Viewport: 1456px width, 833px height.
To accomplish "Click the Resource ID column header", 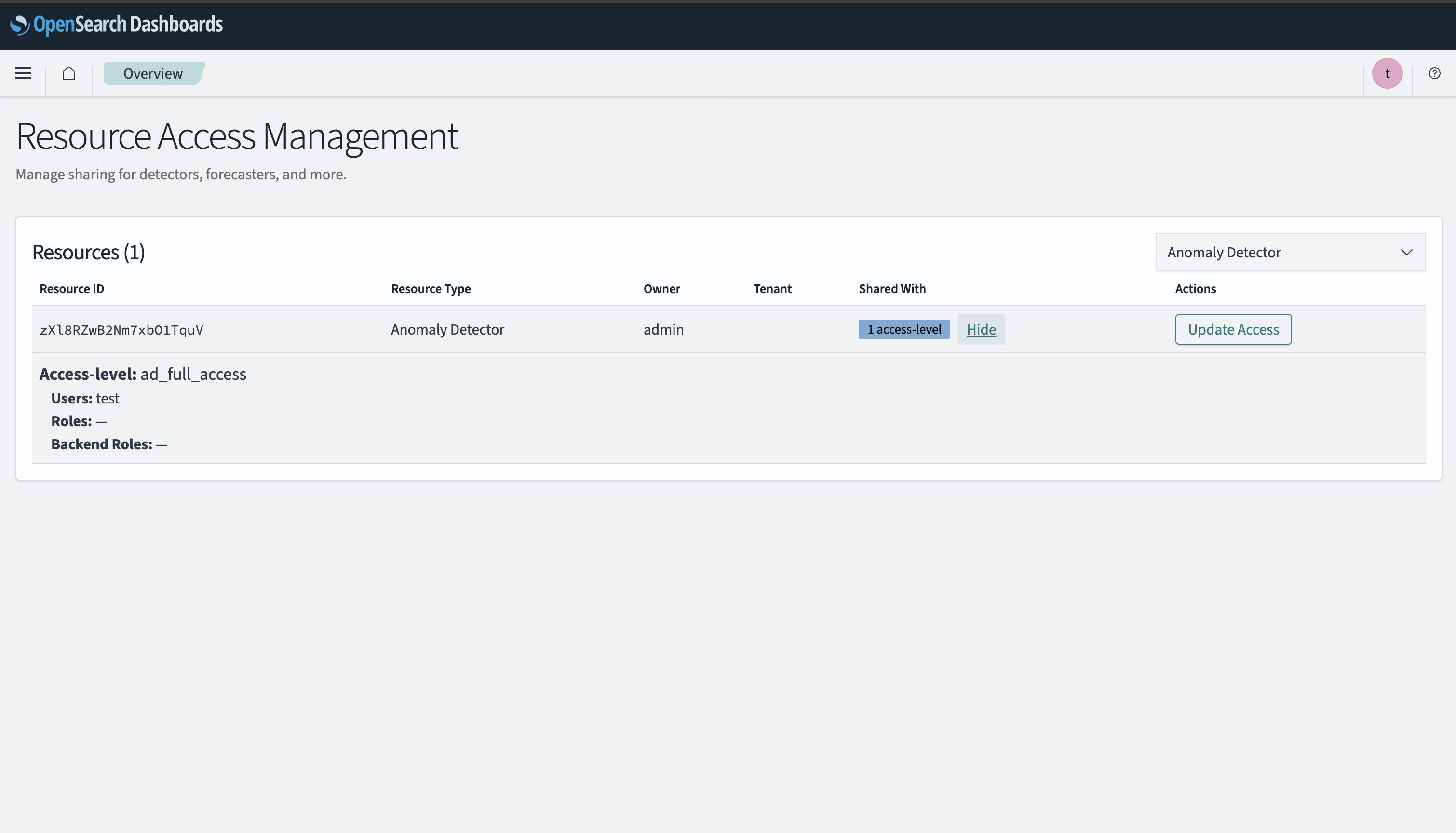I will 71,289.
